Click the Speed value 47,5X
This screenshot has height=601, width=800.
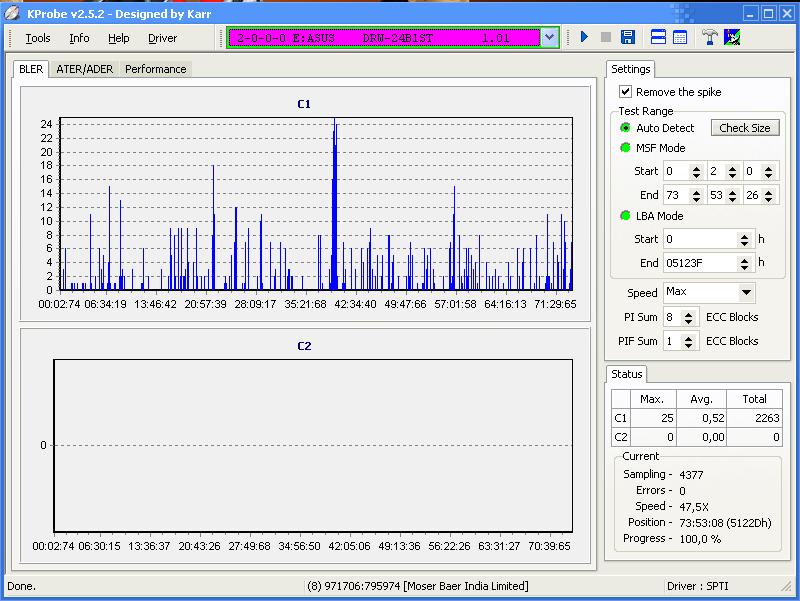694,507
